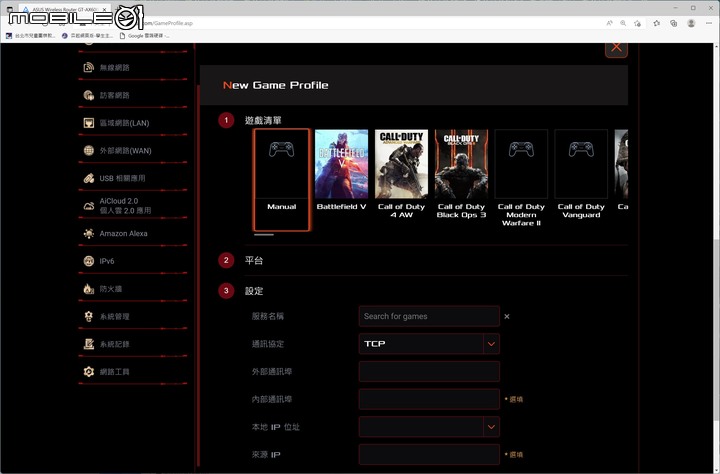Add page to favorites star icon
Viewport: 720px width, 474px height.
(x=637, y=23)
